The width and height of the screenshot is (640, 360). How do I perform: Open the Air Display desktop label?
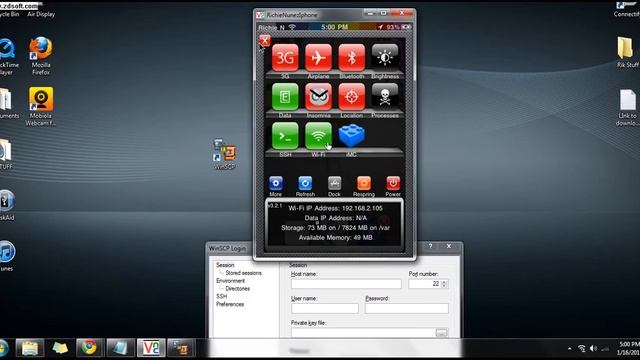click(41, 14)
